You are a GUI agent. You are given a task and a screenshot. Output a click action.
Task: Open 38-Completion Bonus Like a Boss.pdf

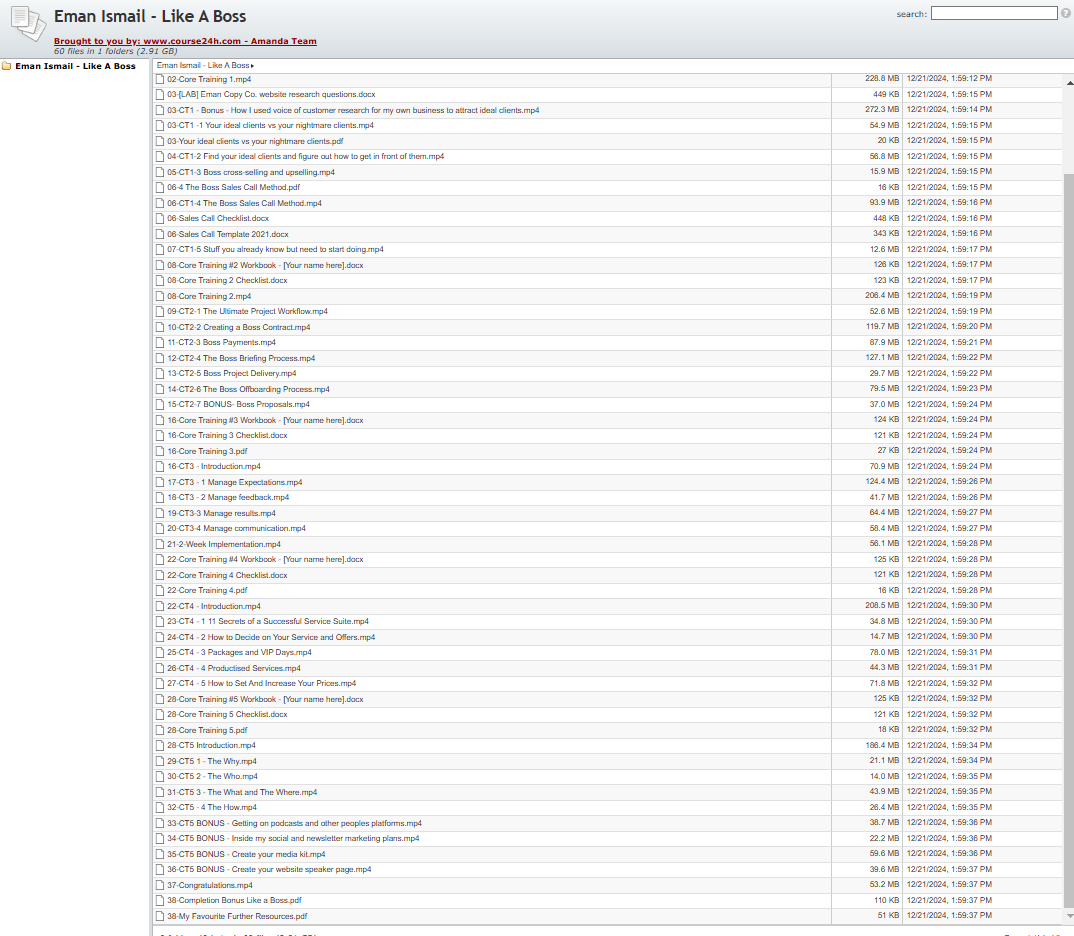tap(234, 900)
